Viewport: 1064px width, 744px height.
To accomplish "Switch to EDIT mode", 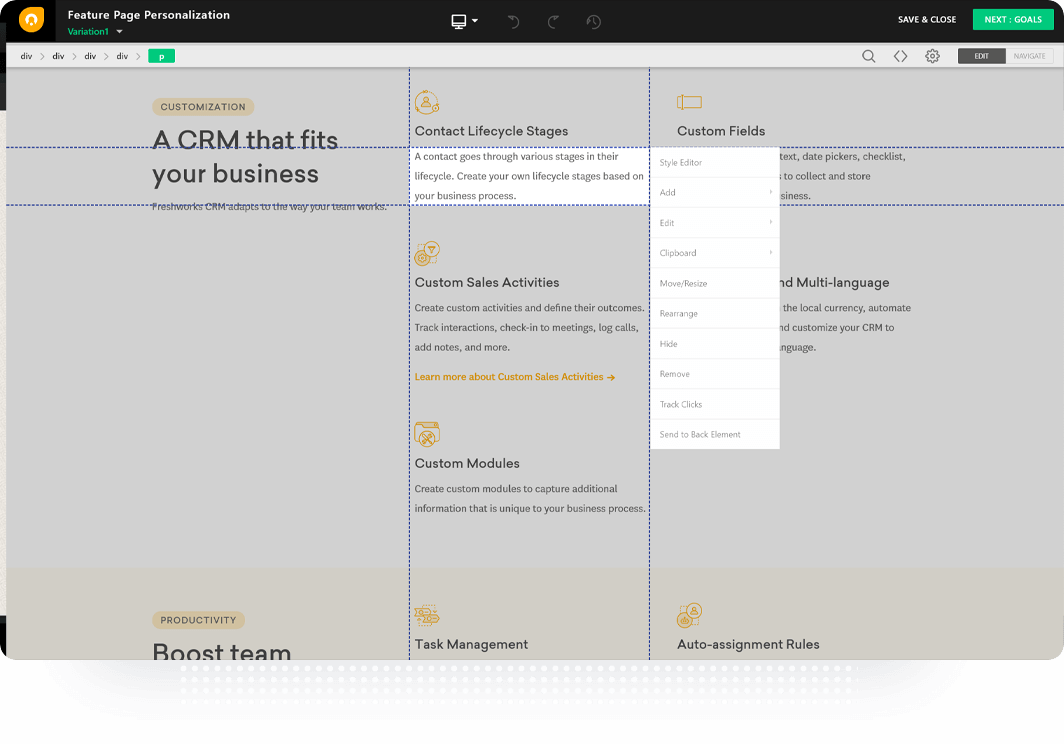I will click(981, 56).
